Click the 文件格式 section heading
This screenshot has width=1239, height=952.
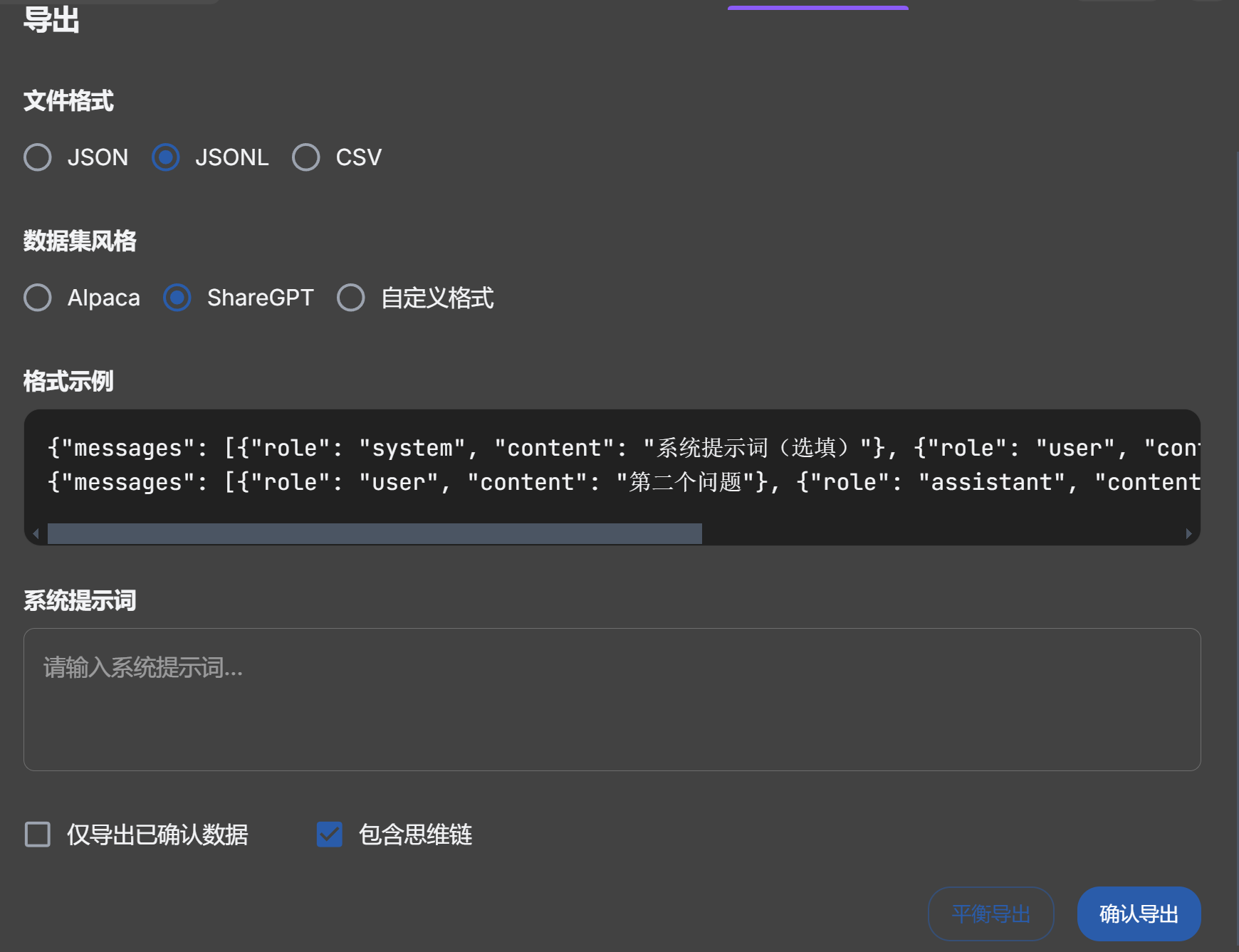68,100
